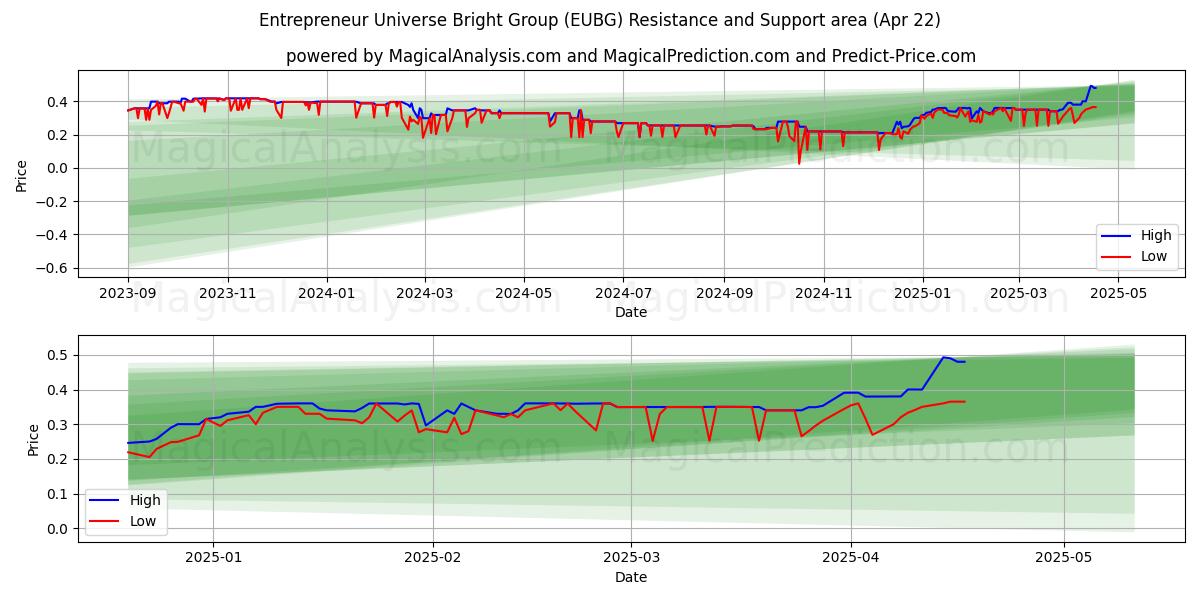Click the 2023-11 x-axis label

pos(228,294)
